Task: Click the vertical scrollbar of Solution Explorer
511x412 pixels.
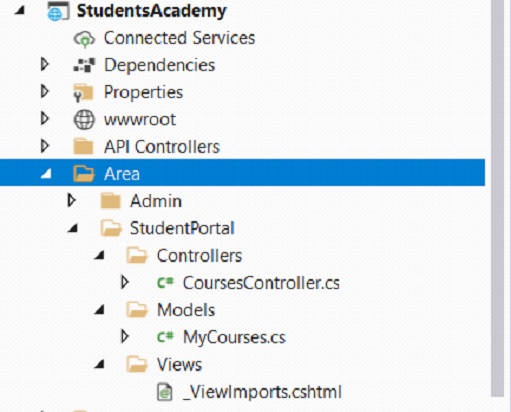Action: [497, 198]
